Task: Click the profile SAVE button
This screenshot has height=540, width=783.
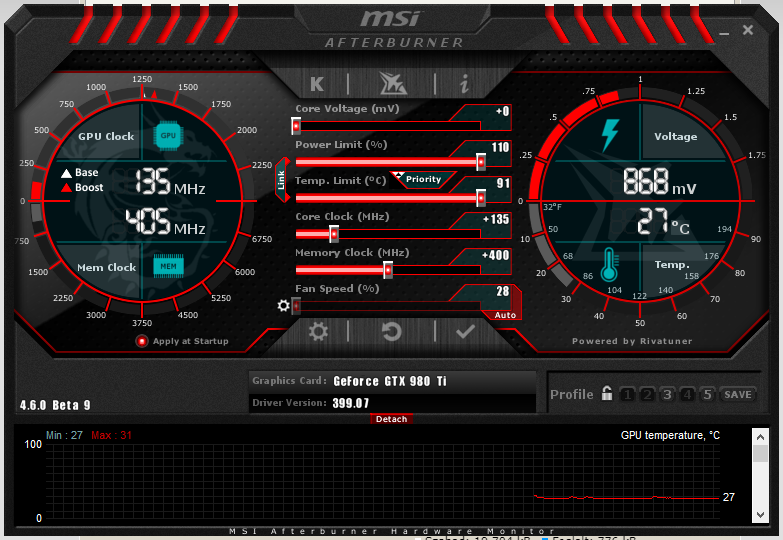Action: pos(738,395)
